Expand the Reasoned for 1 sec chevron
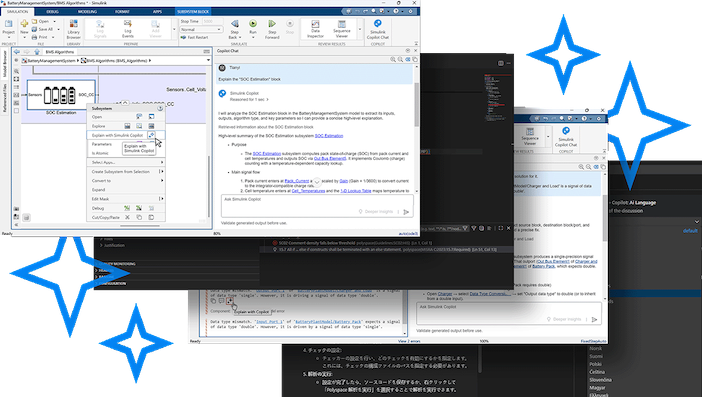Viewport: 702px width, 397px height. [268, 99]
